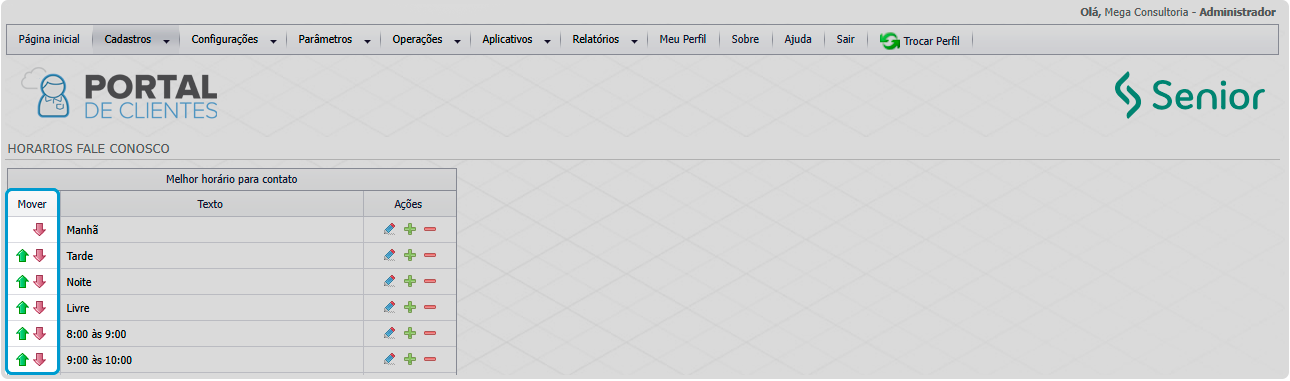Open the Parâmetros dropdown menu
The width and height of the screenshot is (1290, 381).
(334, 40)
